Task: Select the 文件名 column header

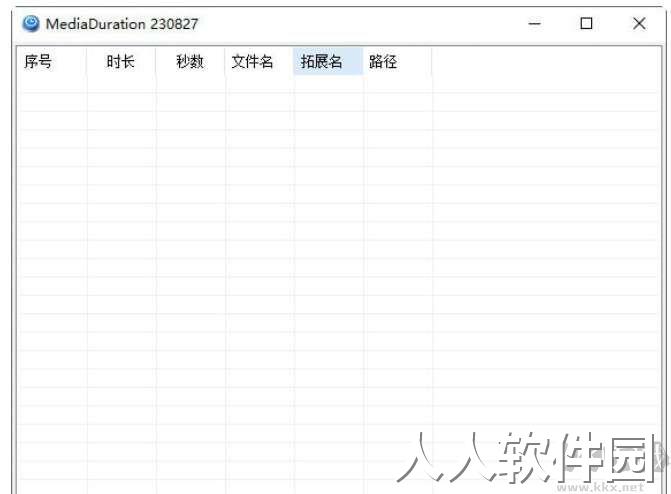Action: (x=259, y=61)
